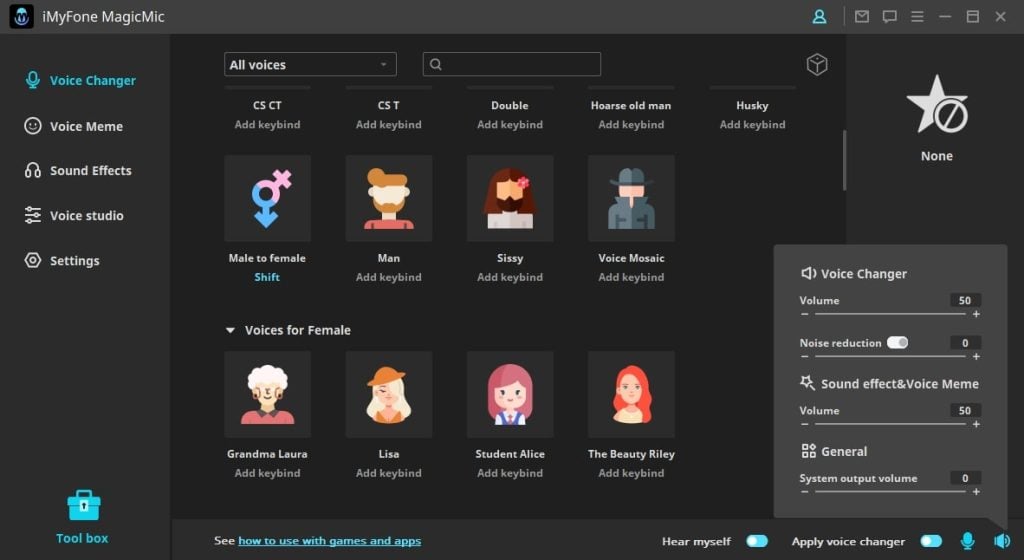Open the feedback chat icon

(x=889, y=16)
